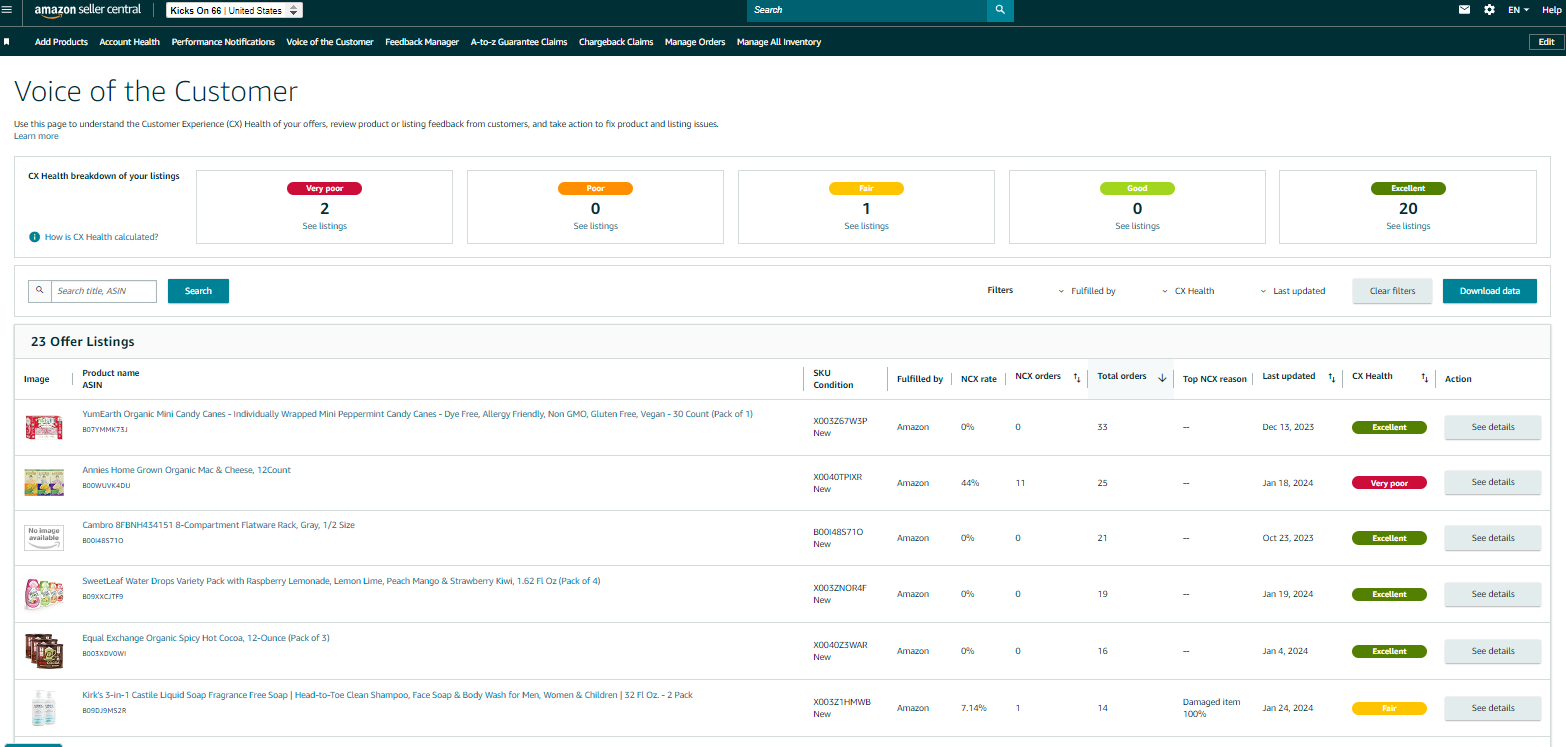Open Equal Exchange Organic Spicy Hot Cocoa link
Screen dimensions: 1566x747
pos(206,638)
